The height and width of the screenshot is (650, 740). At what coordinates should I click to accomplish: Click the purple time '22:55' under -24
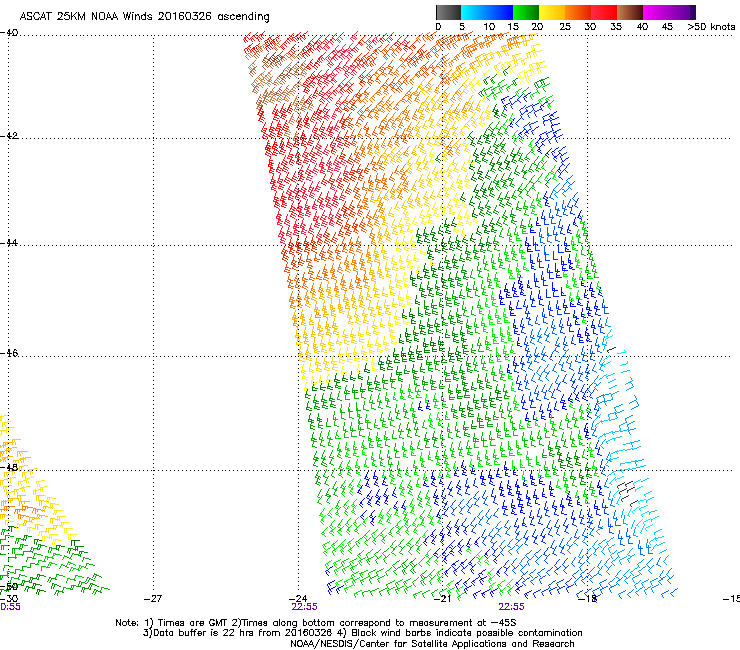pos(304,607)
